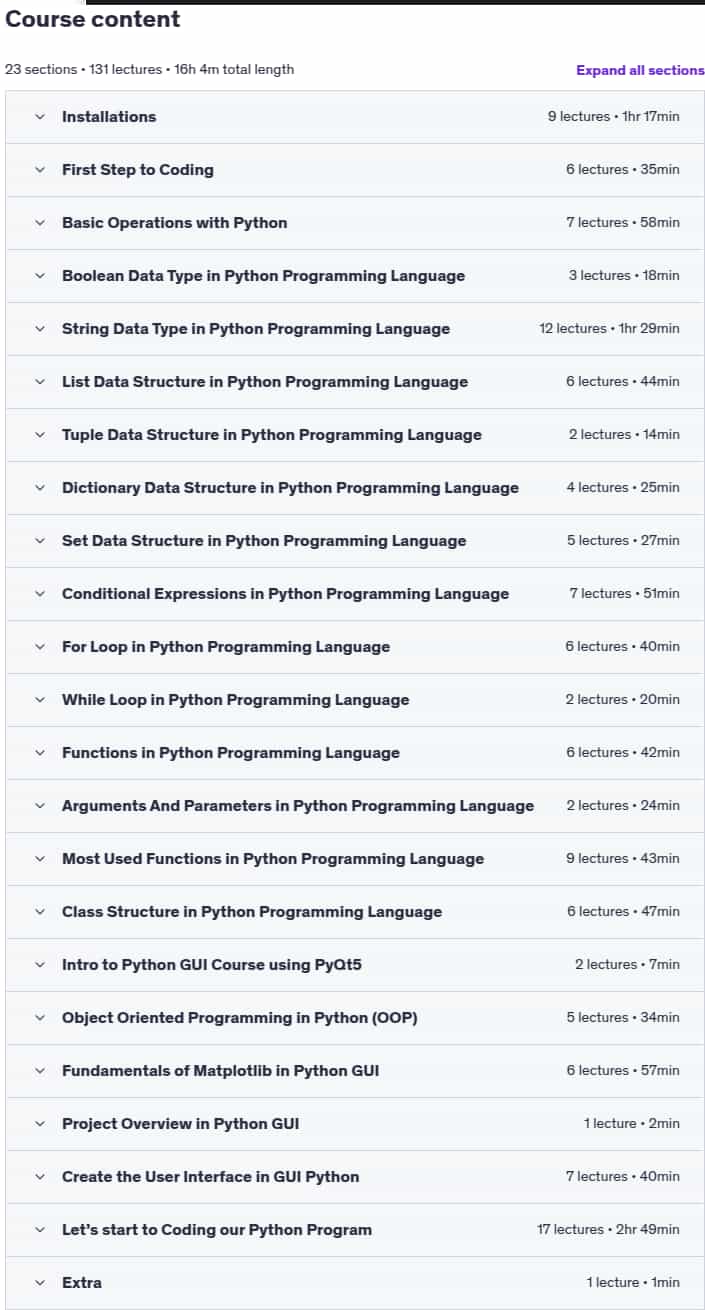705x1310 pixels.
Task: Expand the Installations section chevron
Action: (x=40, y=117)
